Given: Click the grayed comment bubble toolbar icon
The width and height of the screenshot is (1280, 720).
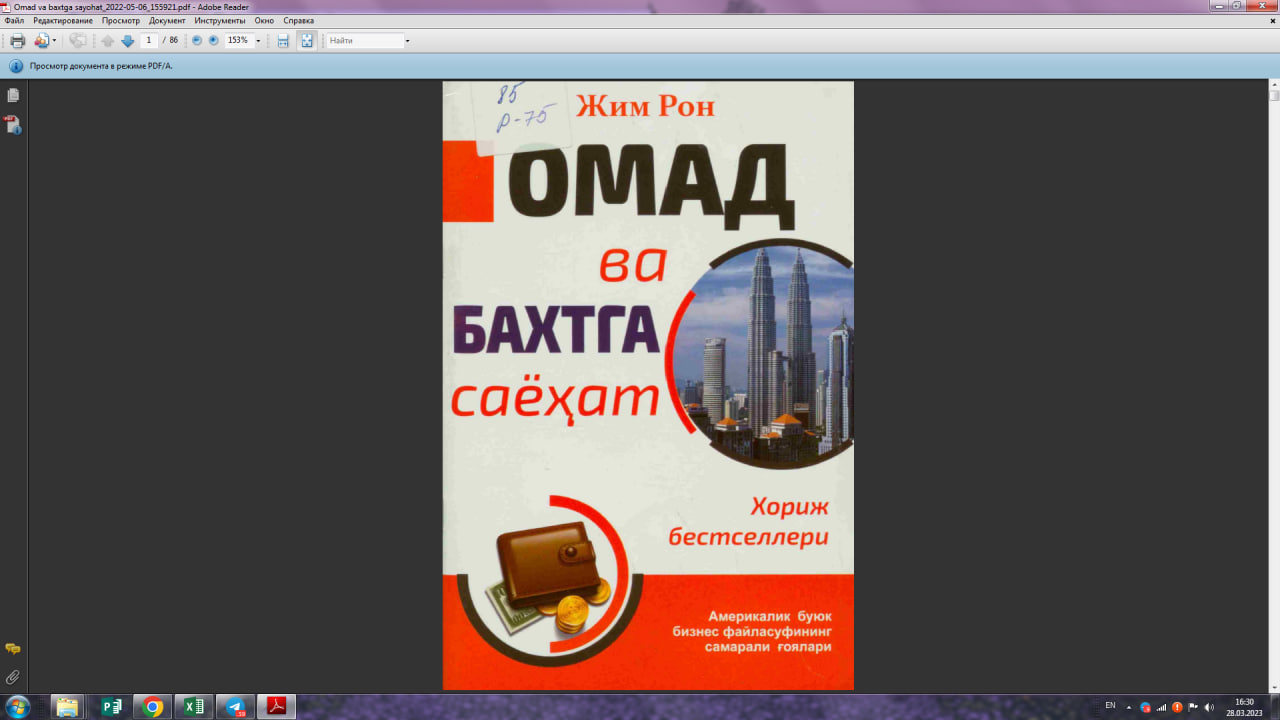Looking at the screenshot, I should (x=77, y=41).
